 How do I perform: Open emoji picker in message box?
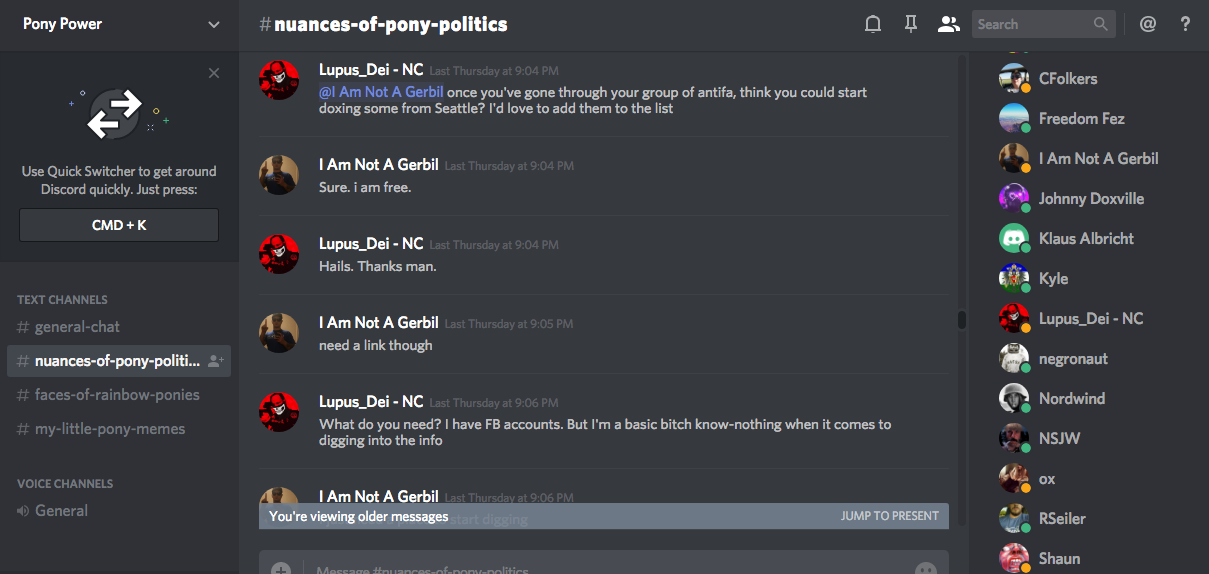926,569
